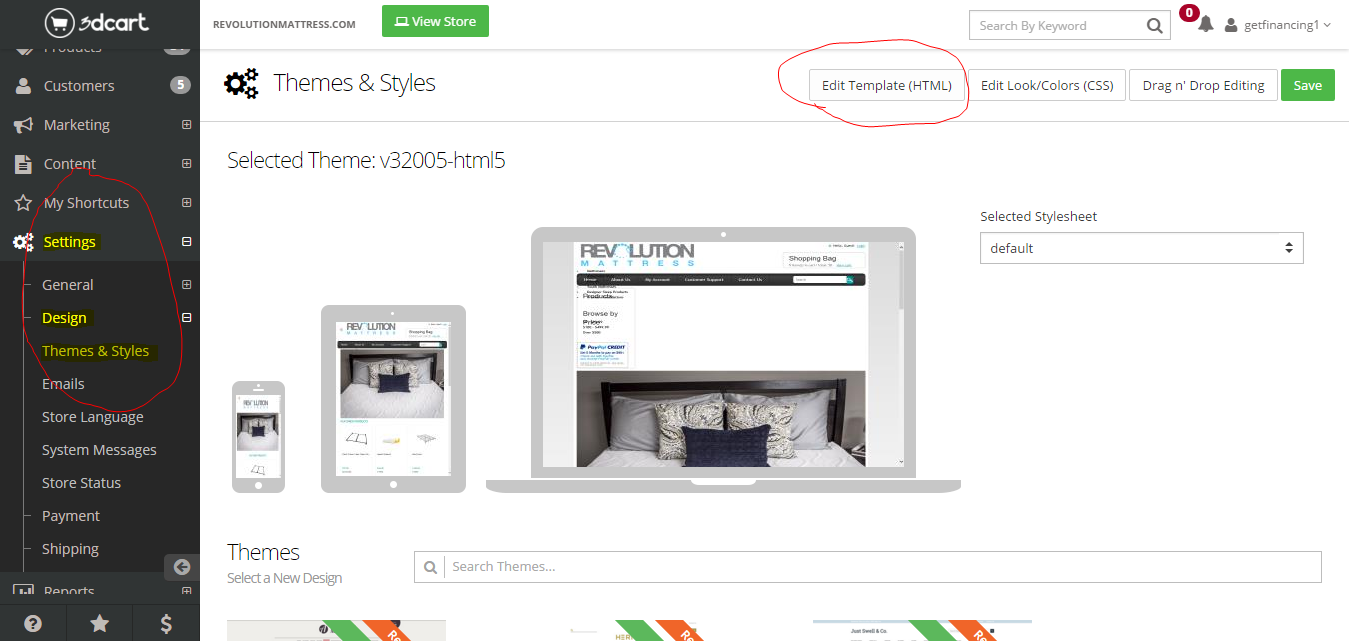Click the View Store button
Viewport: 1349px width, 641px height.
pyautogui.click(x=435, y=21)
